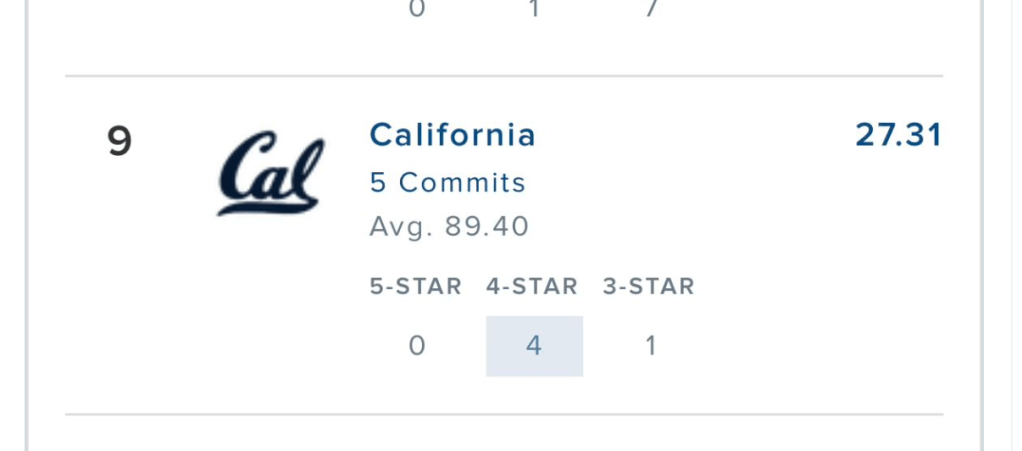
Task: Click the 5-STAR column label
Action: 416,287
